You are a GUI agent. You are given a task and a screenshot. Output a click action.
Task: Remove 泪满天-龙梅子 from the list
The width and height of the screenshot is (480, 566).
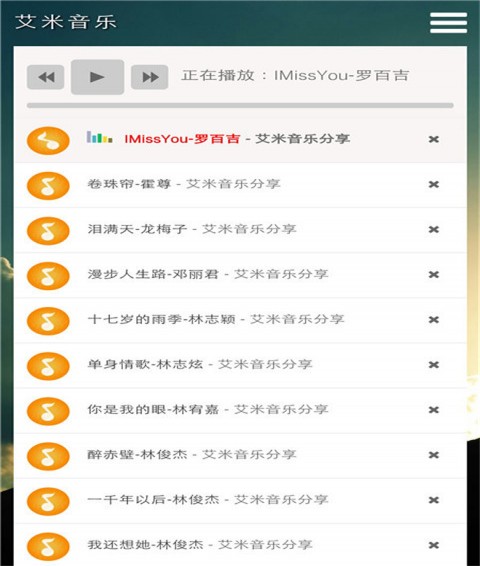433,230
